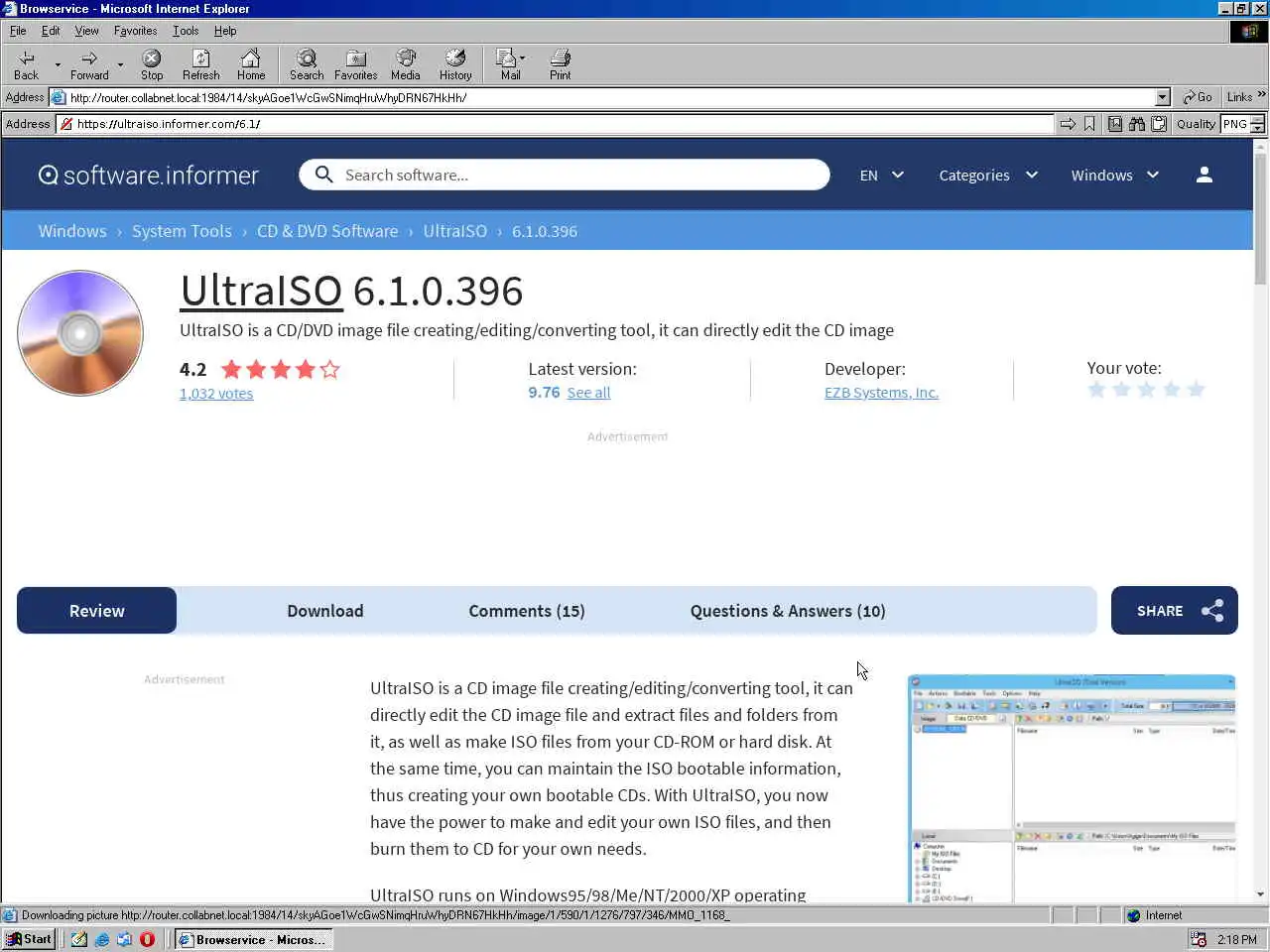Expand the Windows platform dropdown
The width and height of the screenshot is (1270, 952).
(x=1115, y=176)
